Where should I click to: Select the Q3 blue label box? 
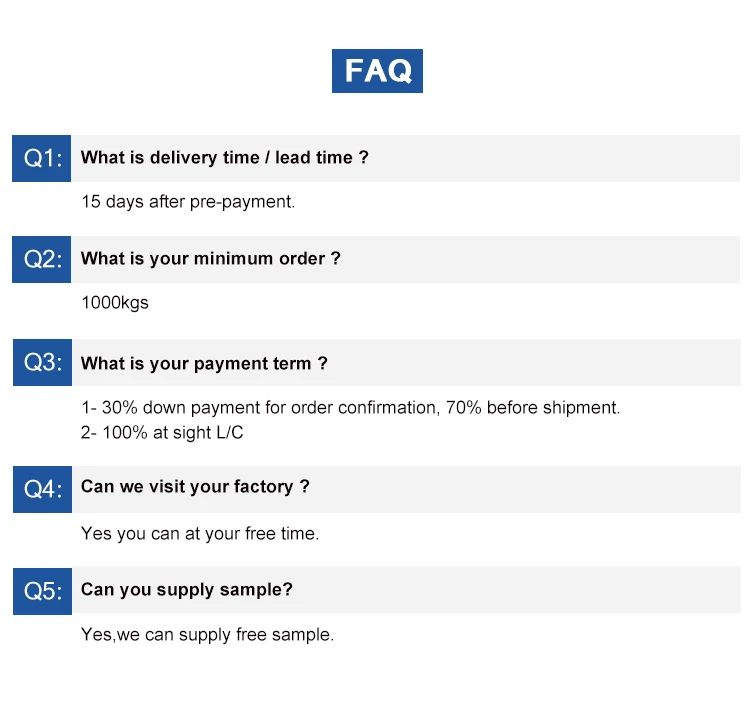coord(43,363)
